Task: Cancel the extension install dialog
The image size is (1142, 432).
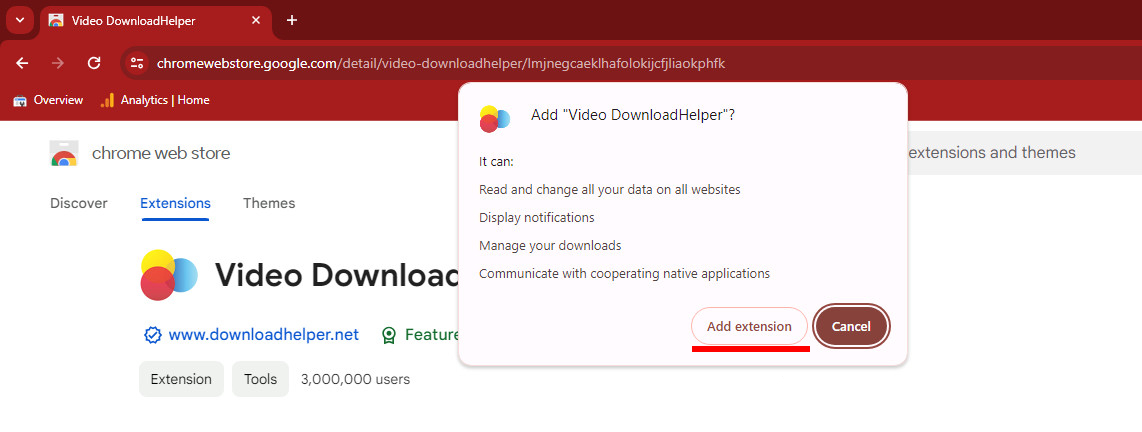Action: click(x=851, y=326)
